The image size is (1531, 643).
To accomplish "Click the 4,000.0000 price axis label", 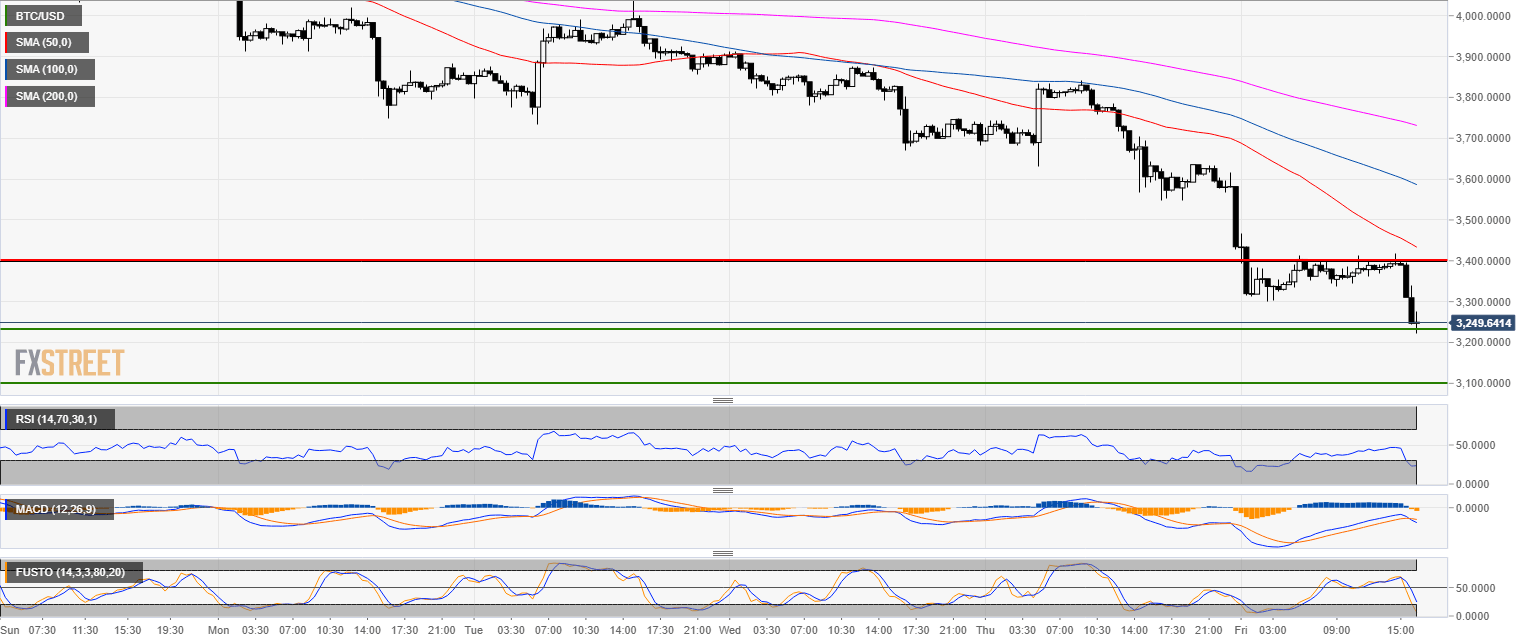I will [1483, 16].
